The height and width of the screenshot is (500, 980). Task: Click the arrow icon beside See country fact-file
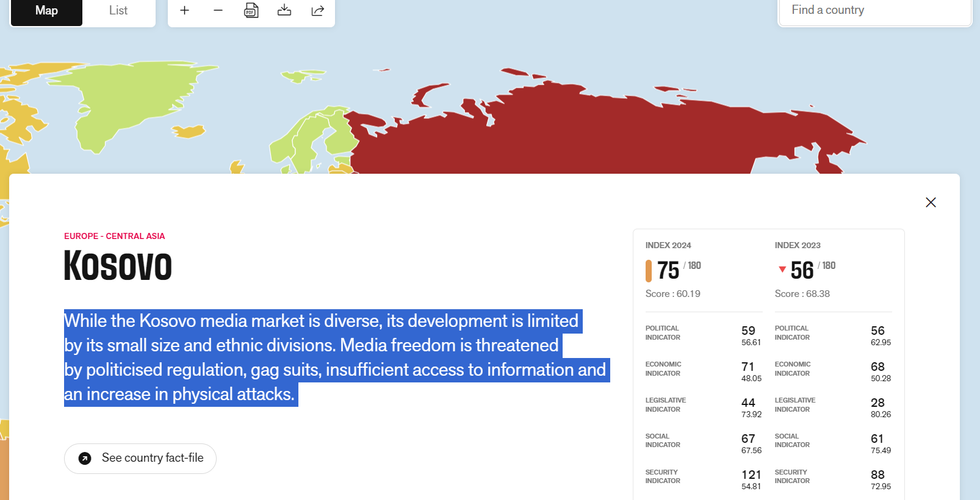tap(85, 458)
